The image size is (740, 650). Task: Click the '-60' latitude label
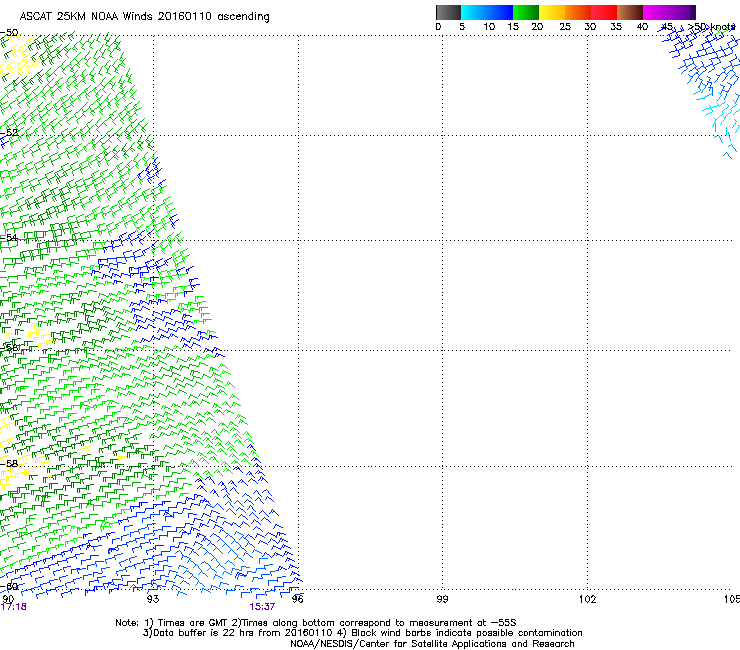9,586
